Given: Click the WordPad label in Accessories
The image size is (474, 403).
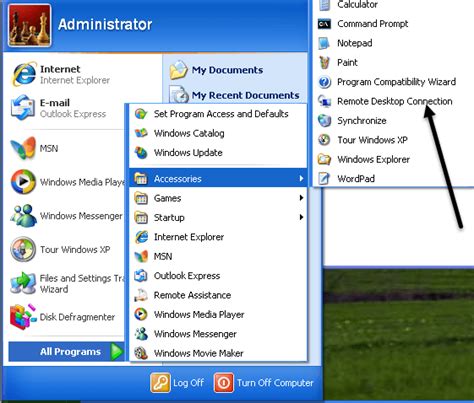Looking at the screenshot, I should [x=356, y=179].
